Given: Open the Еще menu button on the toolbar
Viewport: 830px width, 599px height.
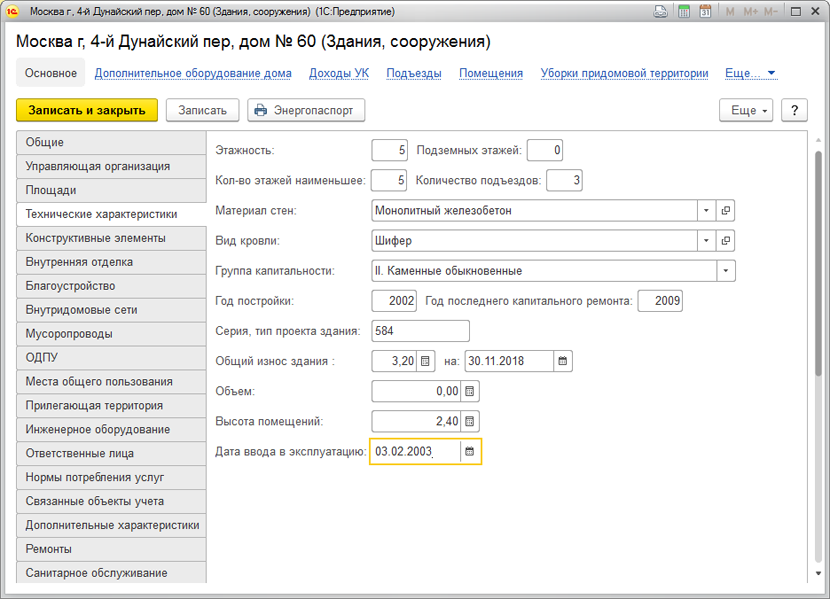Looking at the screenshot, I should (747, 110).
